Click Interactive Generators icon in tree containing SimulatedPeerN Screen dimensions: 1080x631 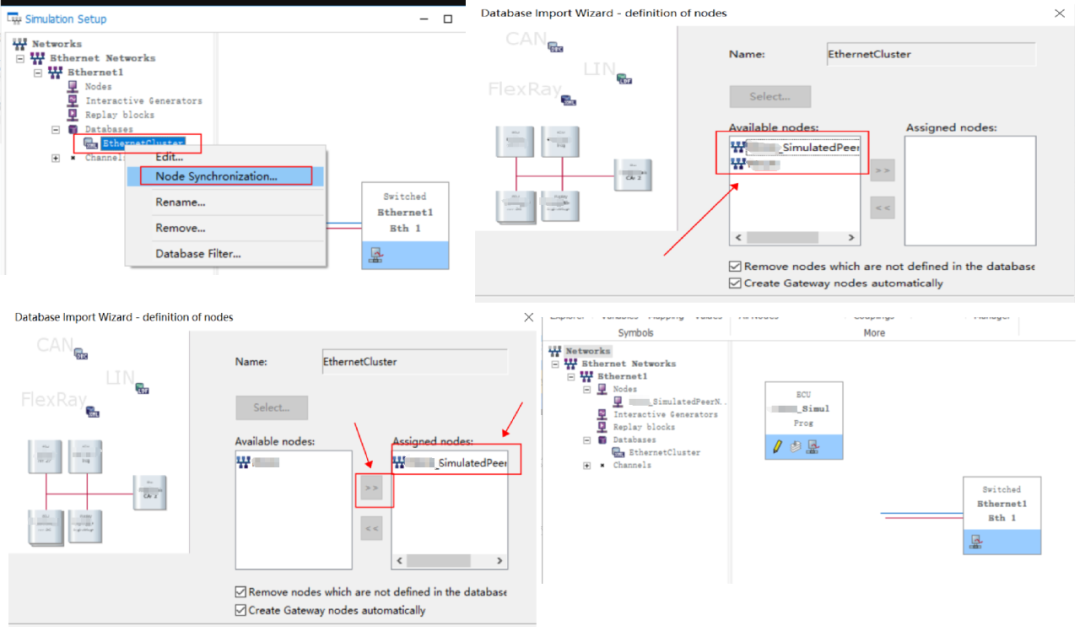(x=602, y=415)
